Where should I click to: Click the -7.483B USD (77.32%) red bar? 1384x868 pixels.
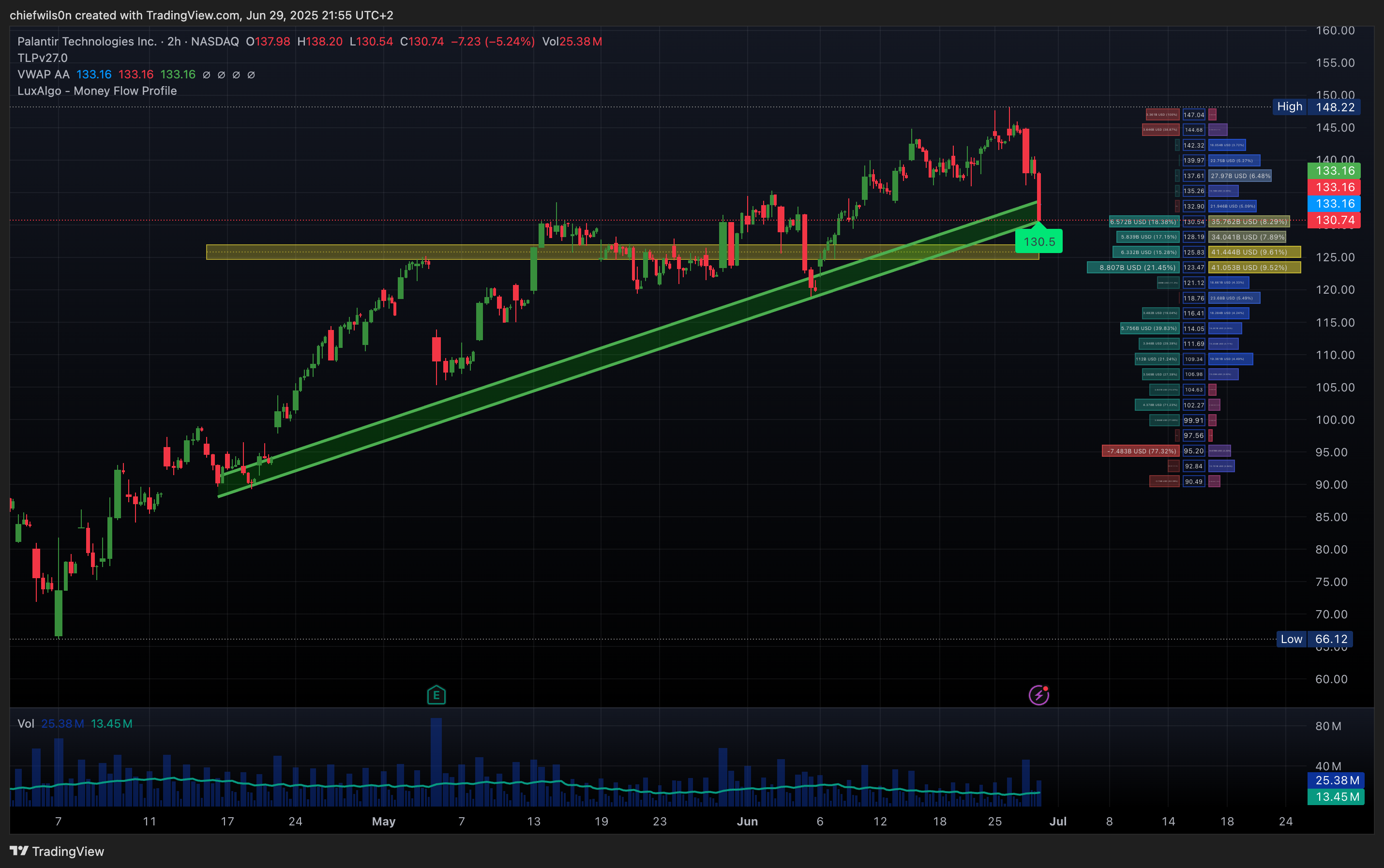point(1141,451)
